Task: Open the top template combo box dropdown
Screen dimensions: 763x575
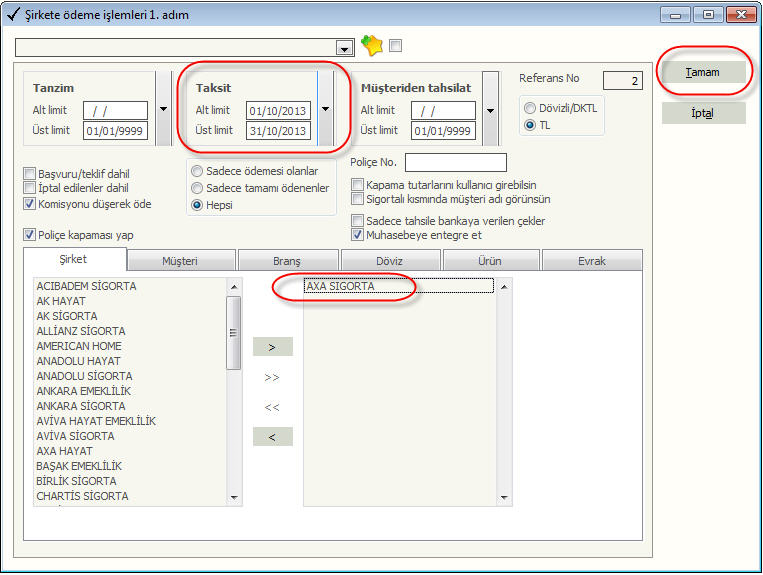Action: pos(345,48)
